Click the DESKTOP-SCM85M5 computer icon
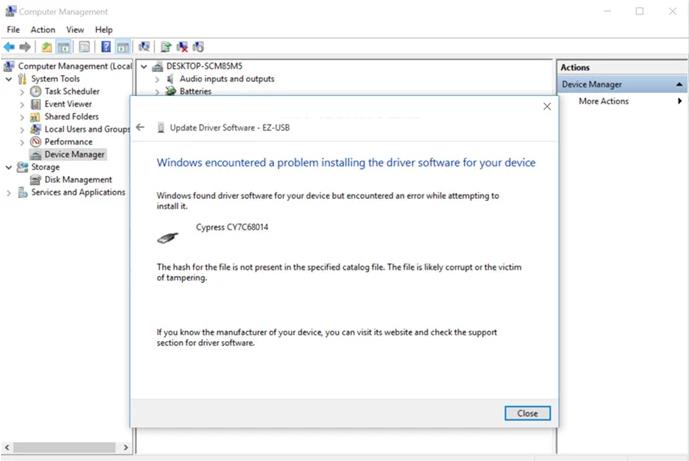Image resolution: width=689 pixels, height=461 pixels. (x=157, y=66)
